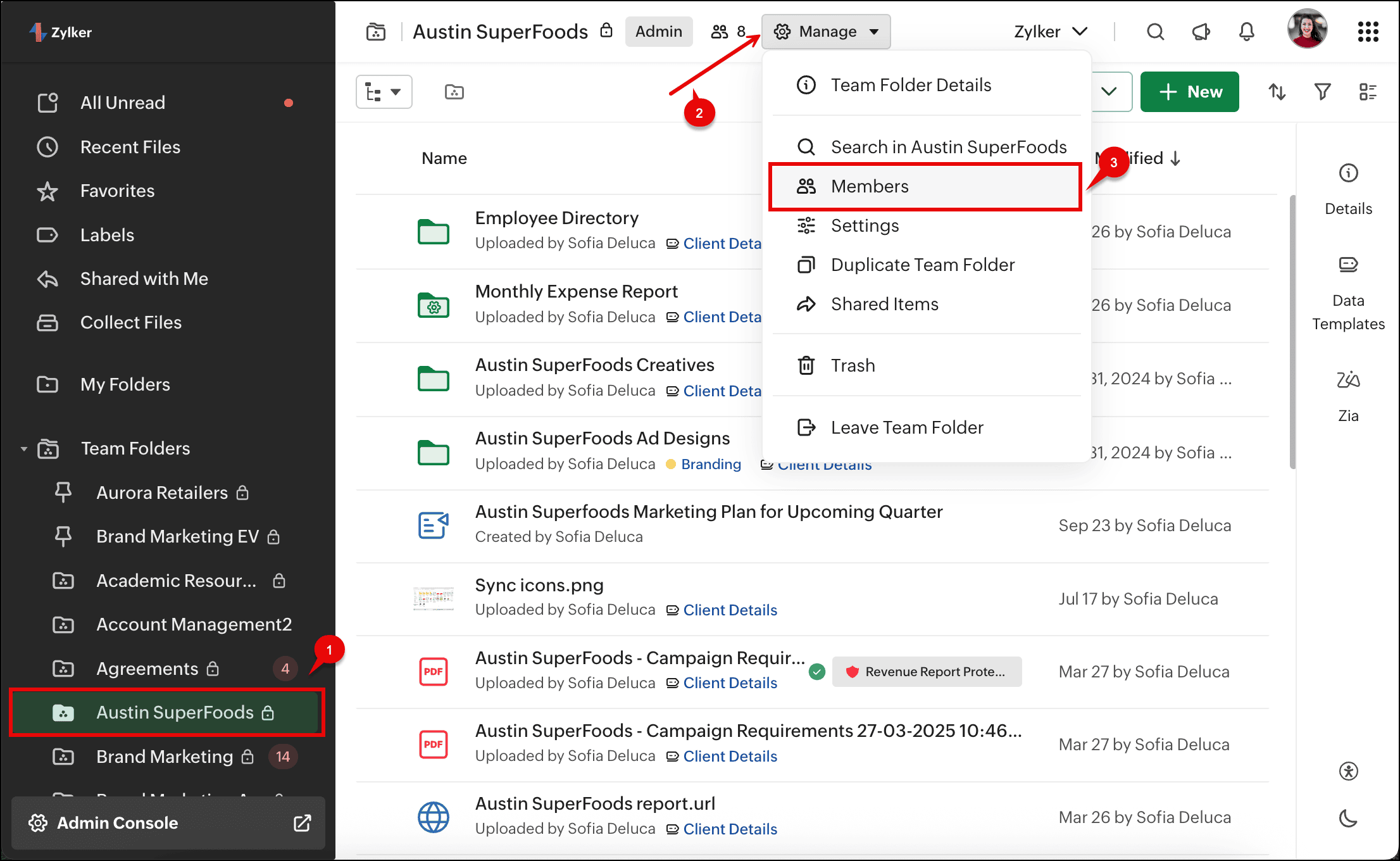Switch the list view layout icon
Viewport: 1400px width, 861px height.
coord(1368,92)
